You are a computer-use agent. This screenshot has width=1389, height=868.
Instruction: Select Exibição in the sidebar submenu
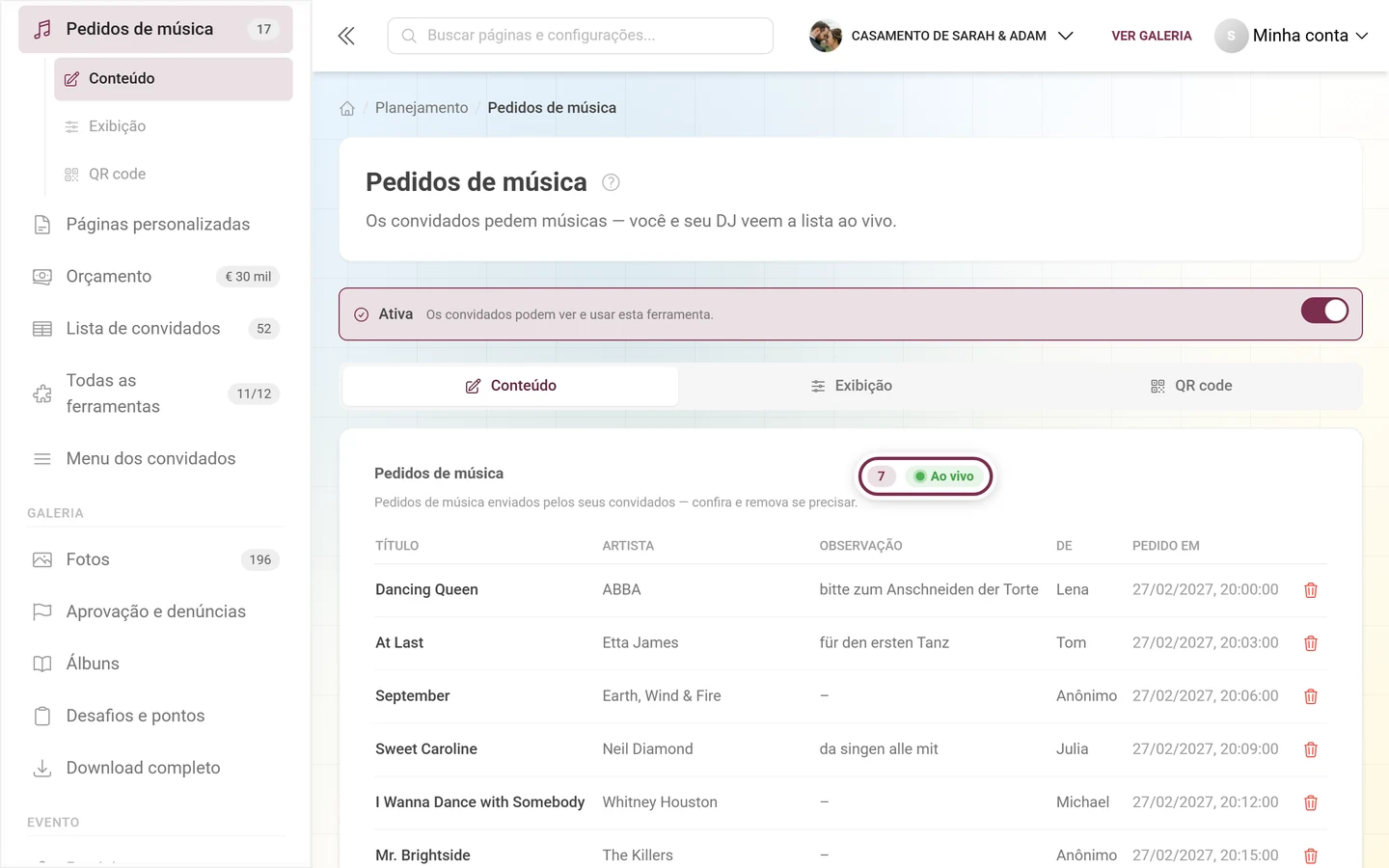click(x=174, y=126)
